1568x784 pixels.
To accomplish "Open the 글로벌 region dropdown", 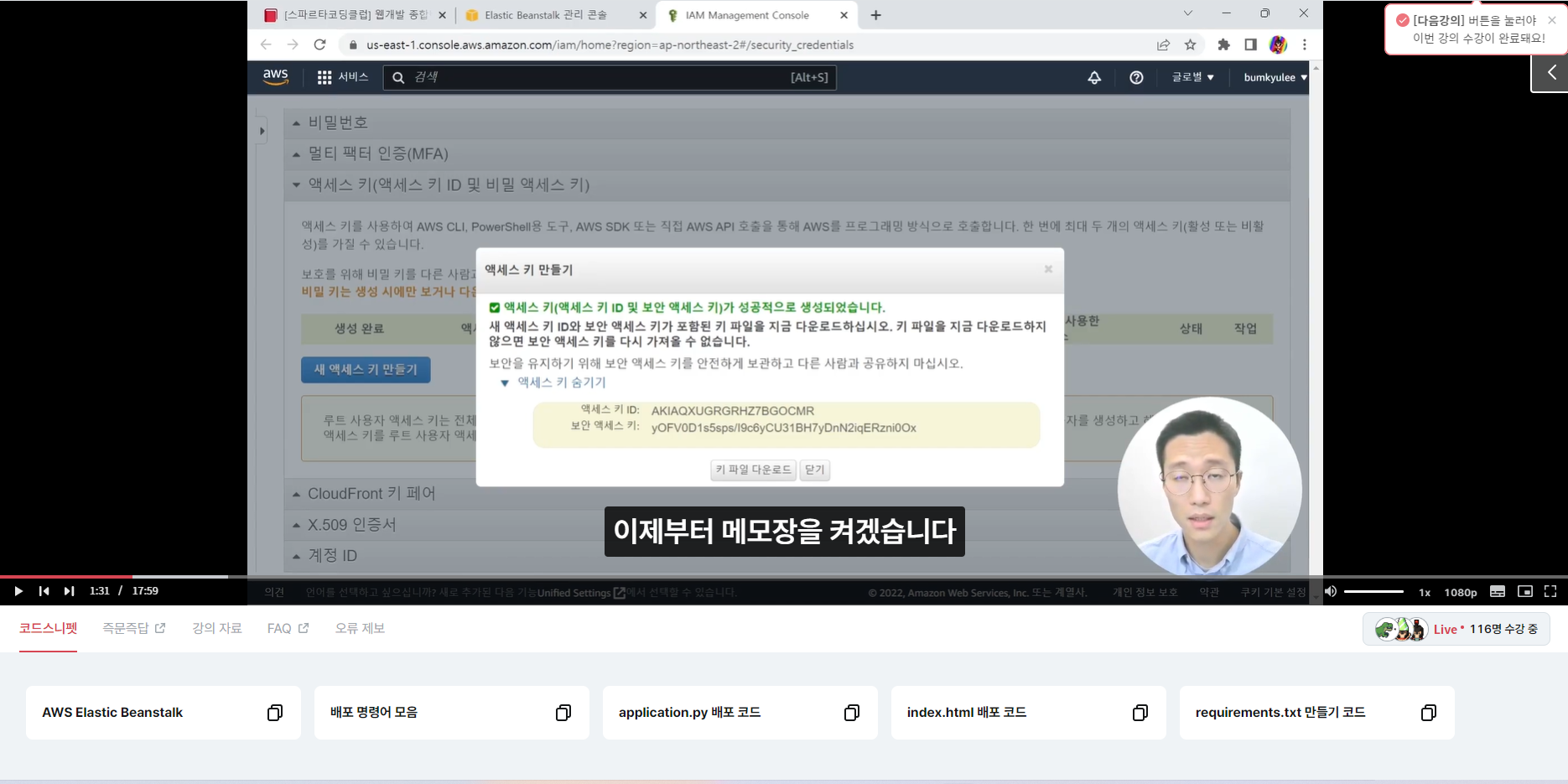I will pyautogui.click(x=1192, y=77).
